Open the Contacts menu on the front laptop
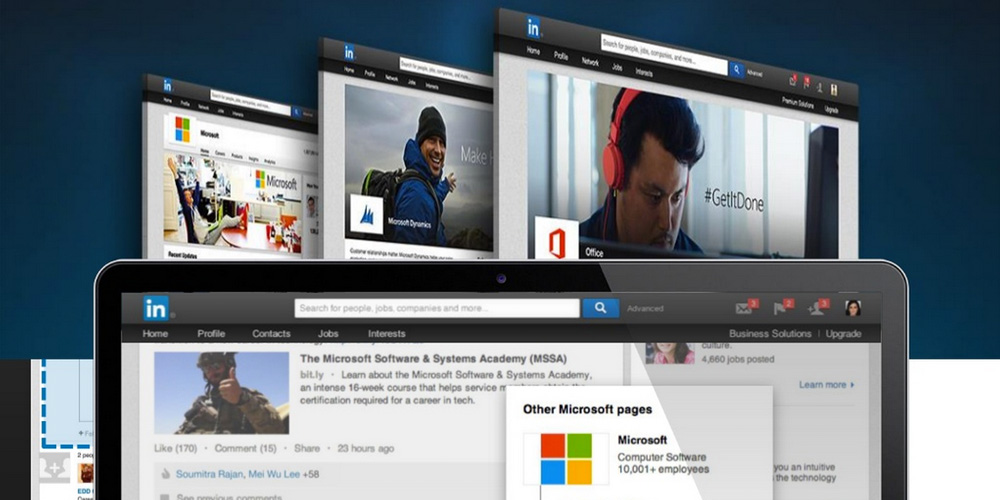This screenshot has height=500, width=1000. (271, 334)
